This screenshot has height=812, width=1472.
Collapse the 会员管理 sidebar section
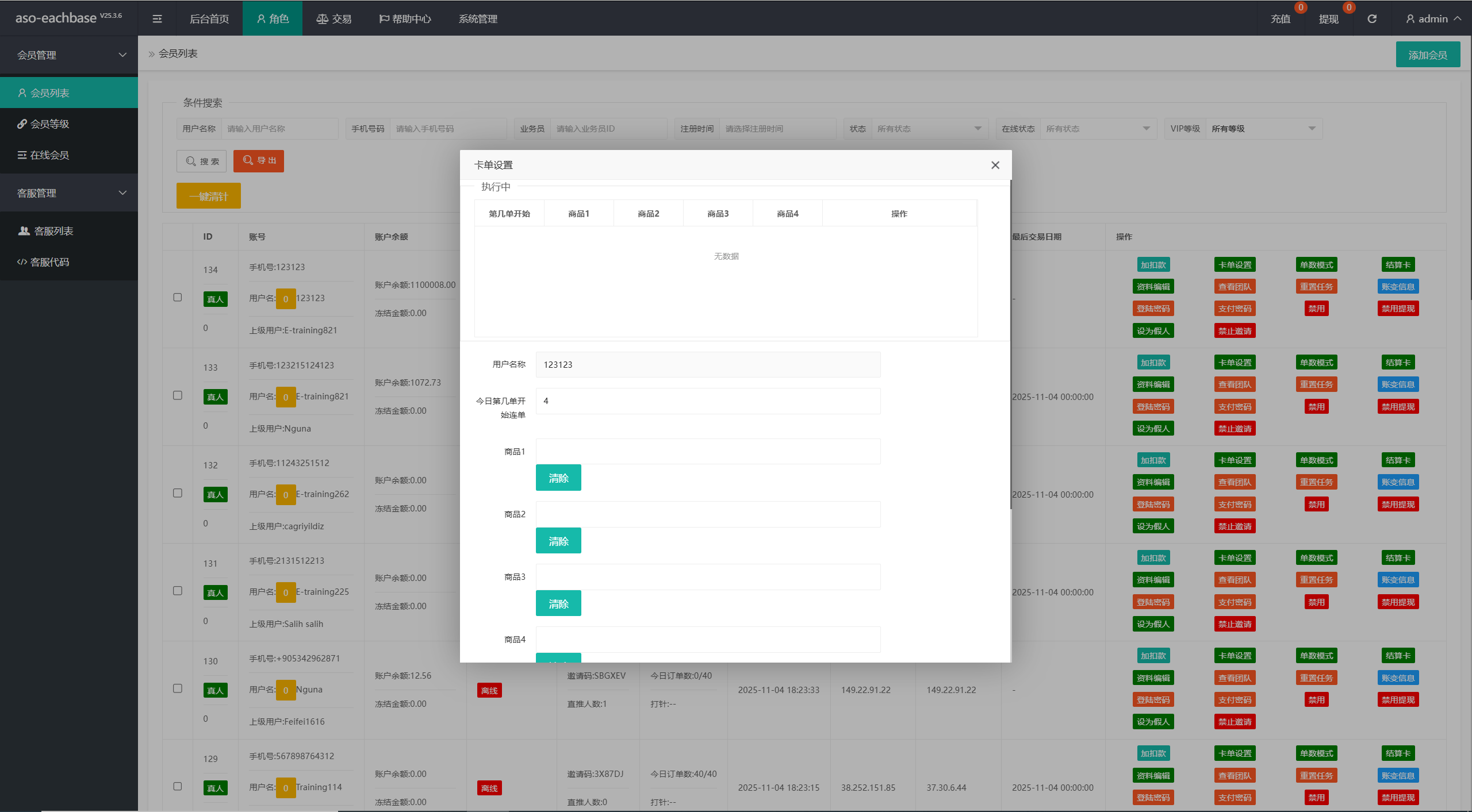click(69, 55)
